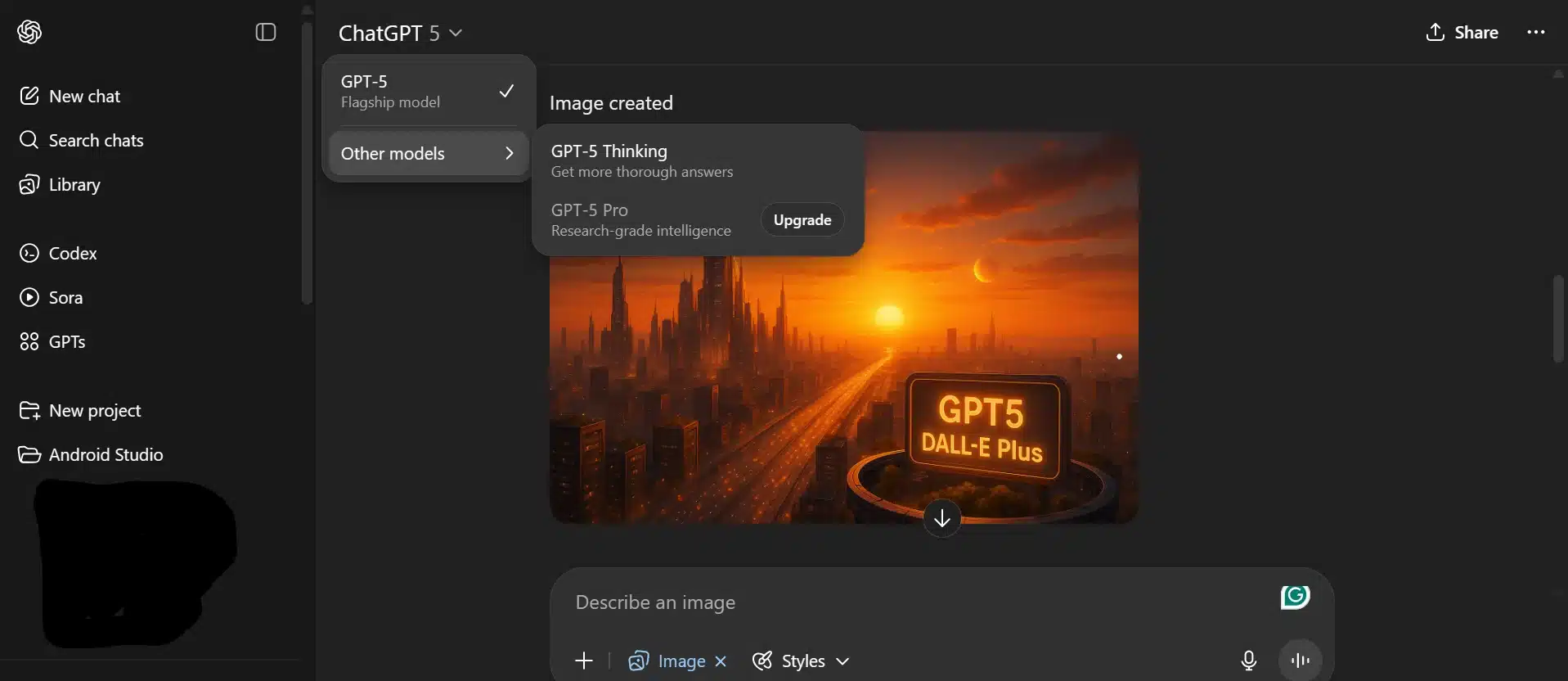Remove the Image tool with the X

pyautogui.click(x=721, y=661)
